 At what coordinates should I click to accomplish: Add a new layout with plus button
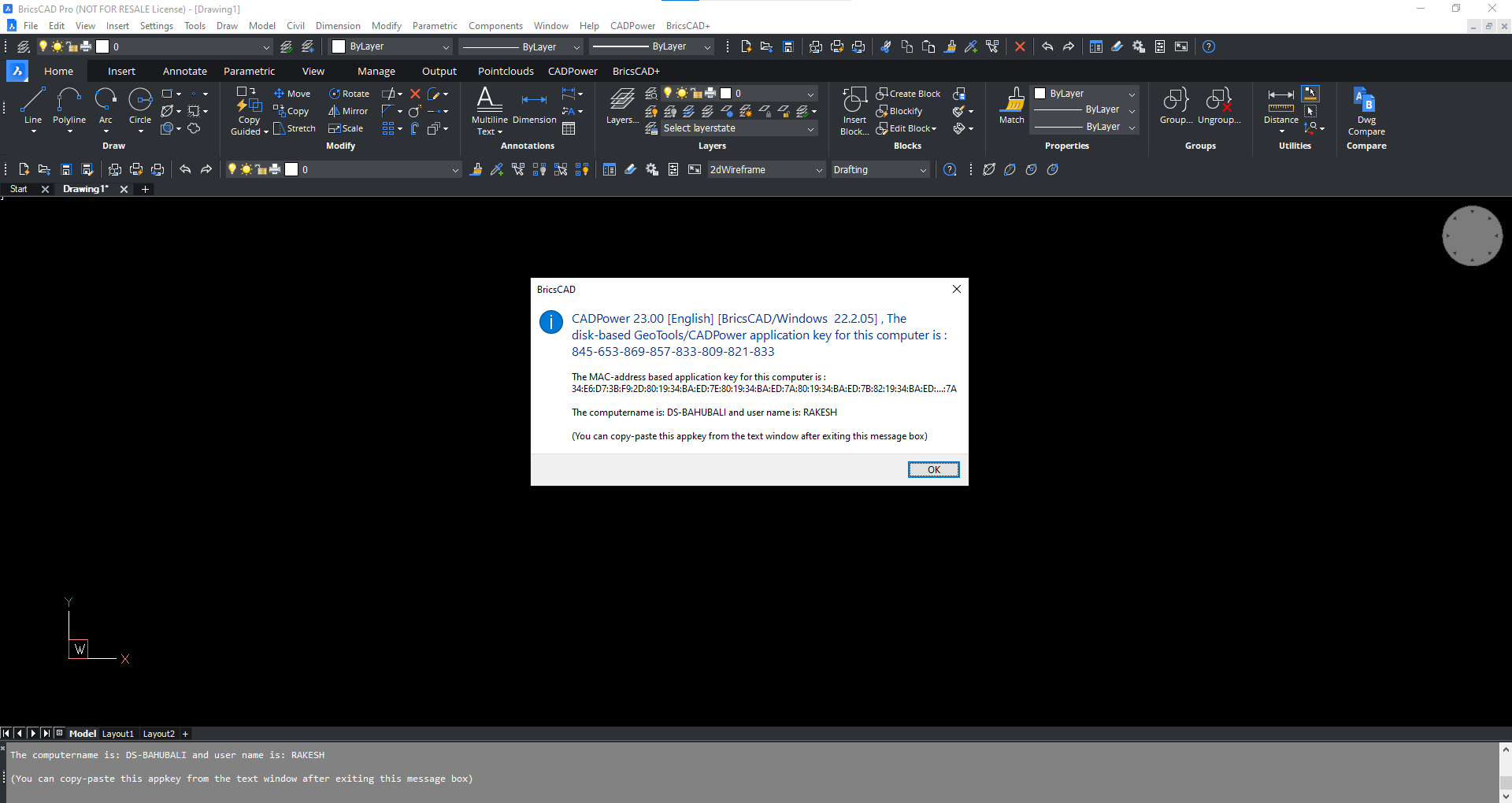[186, 734]
